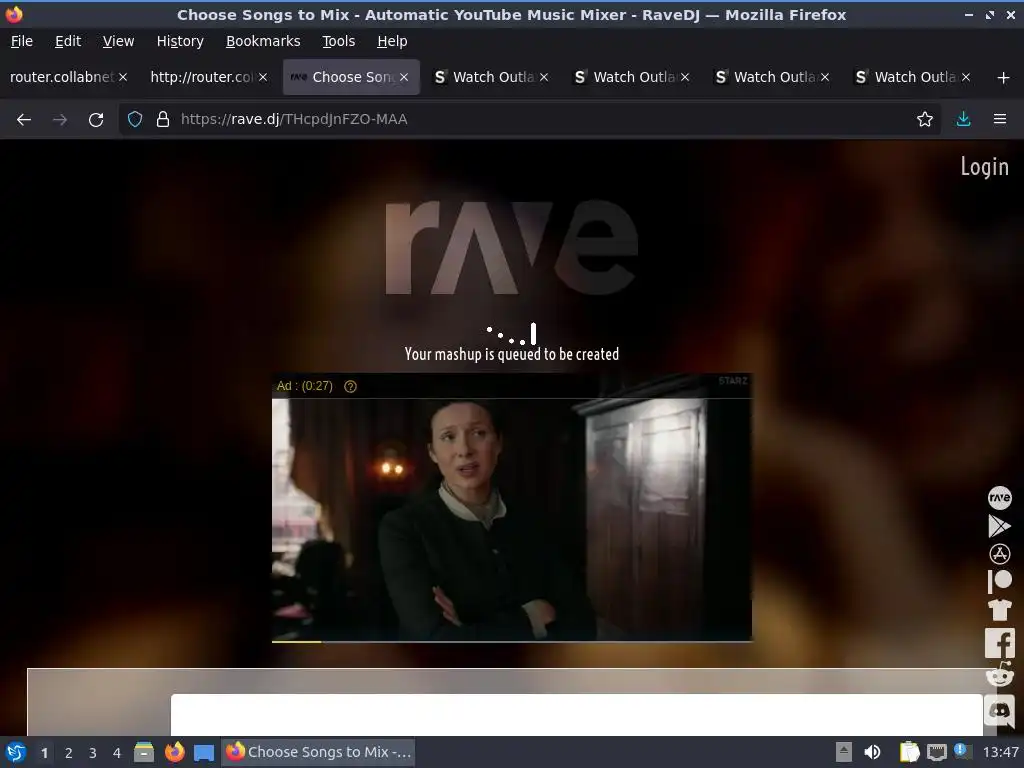Reload the current page
Image resolution: width=1024 pixels, height=768 pixels.
96,120
